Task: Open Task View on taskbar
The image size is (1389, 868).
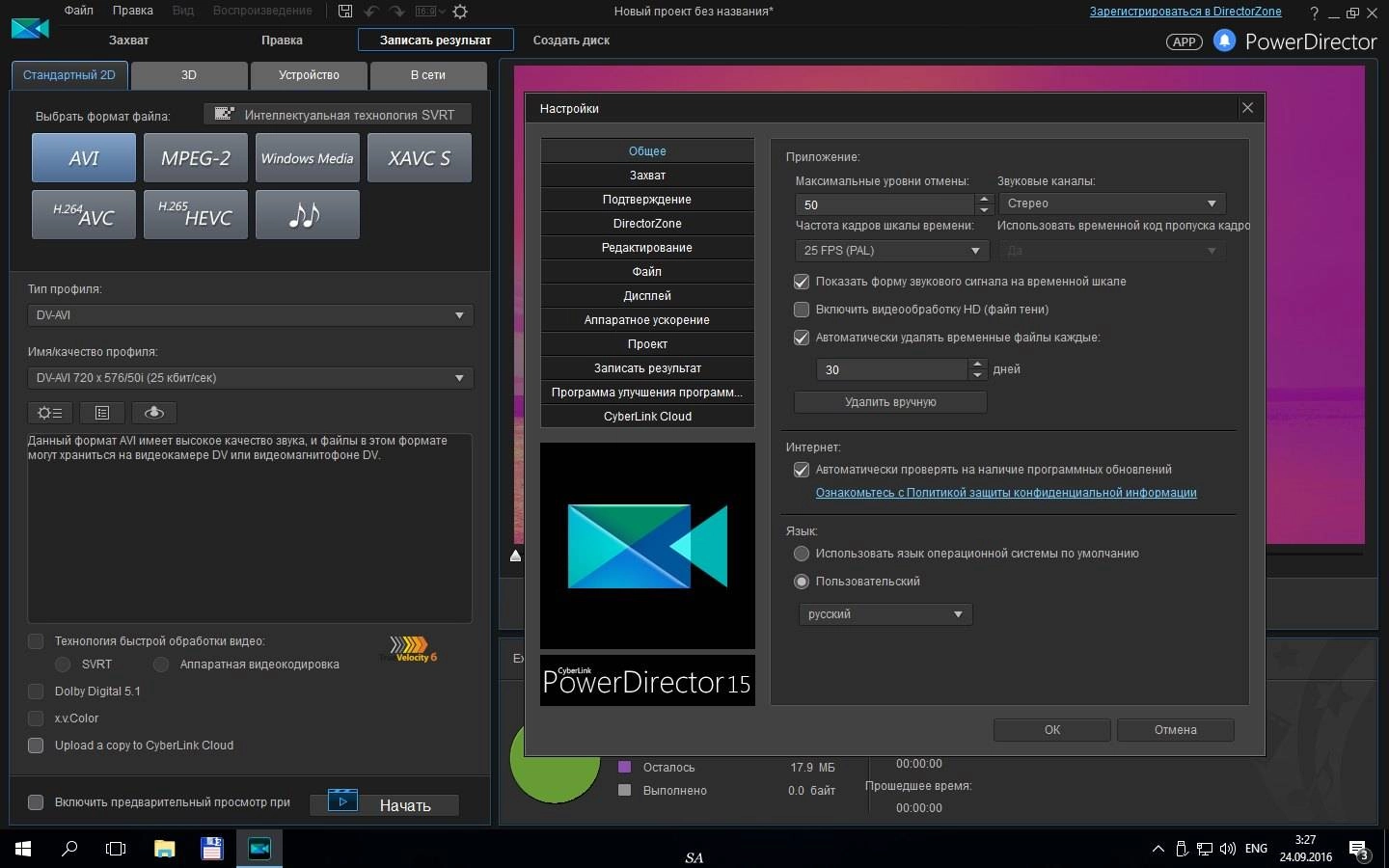Action: click(x=116, y=849)
